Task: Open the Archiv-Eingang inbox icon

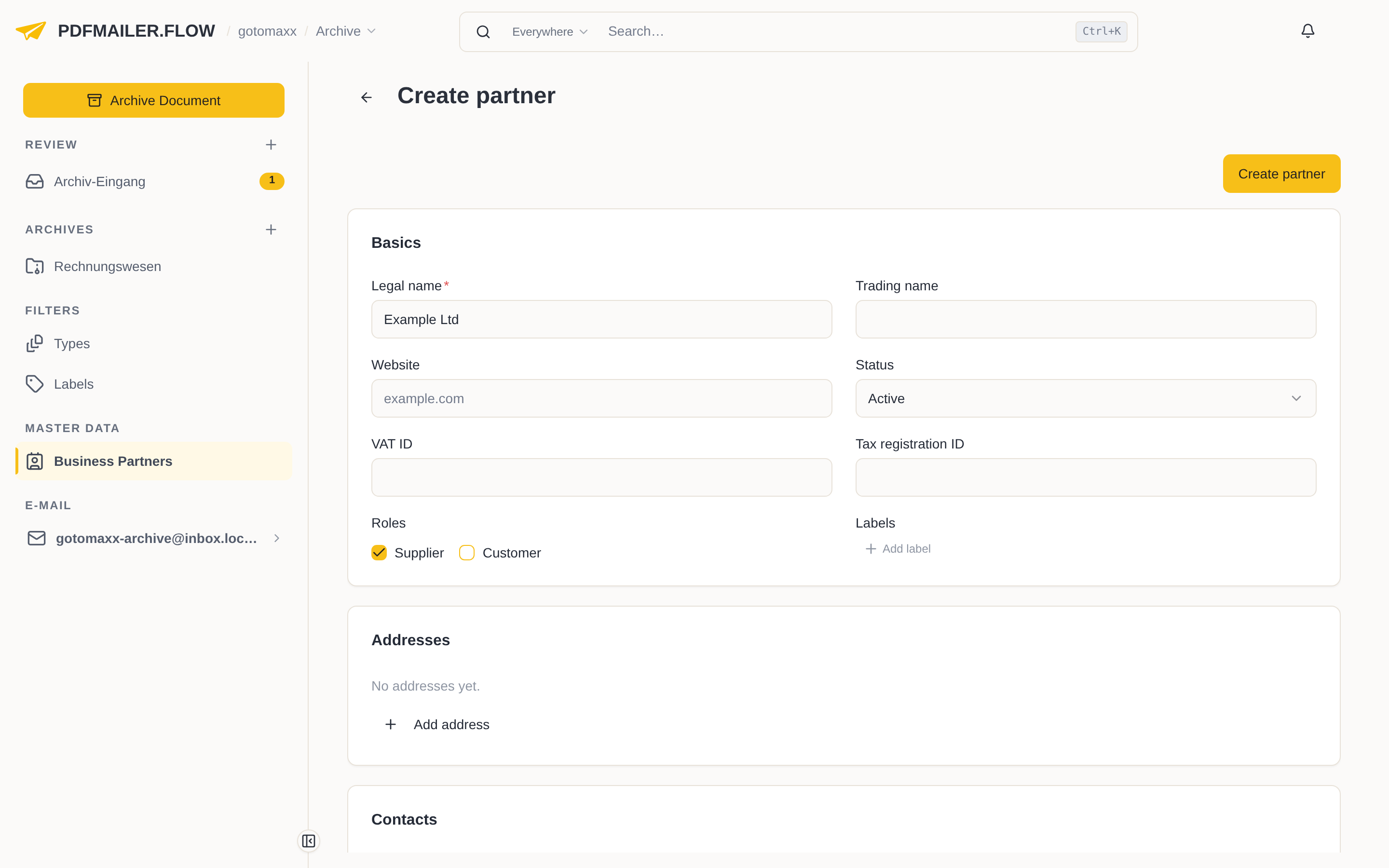Action: point(34,181)
